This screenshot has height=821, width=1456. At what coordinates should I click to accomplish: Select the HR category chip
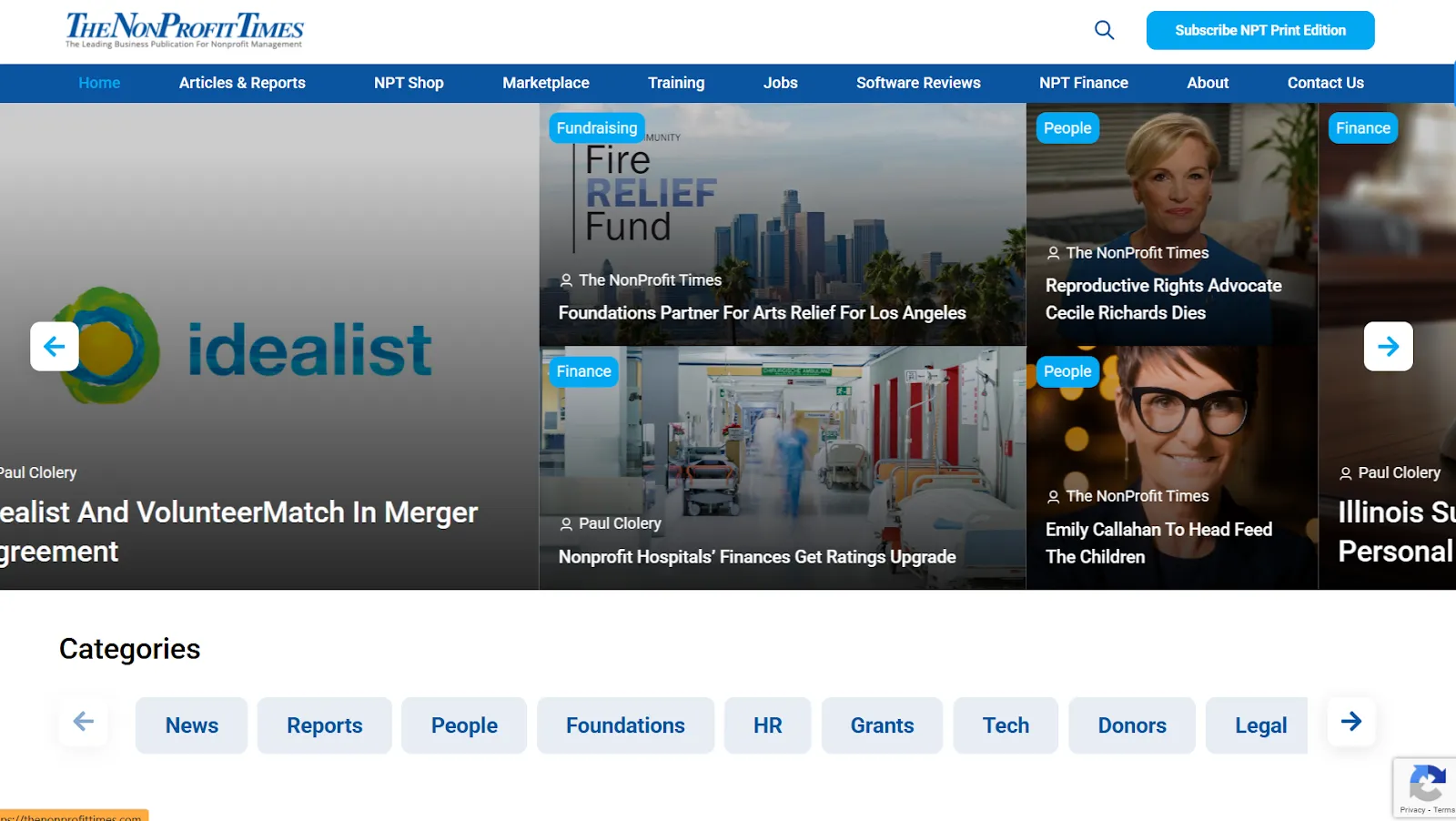[x=767, y=725]
